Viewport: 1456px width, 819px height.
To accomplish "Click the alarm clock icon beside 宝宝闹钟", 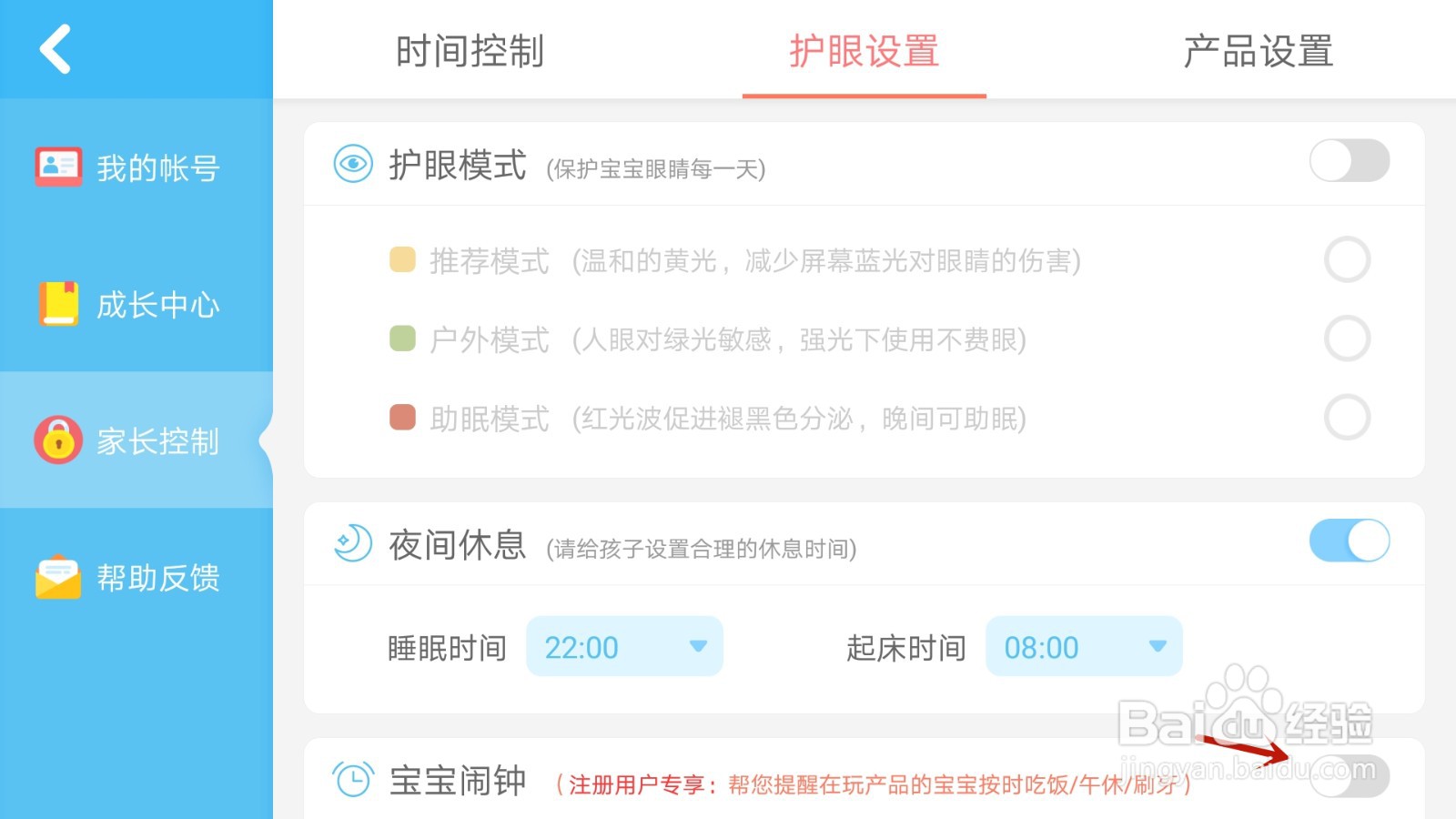I will point(351,780).
